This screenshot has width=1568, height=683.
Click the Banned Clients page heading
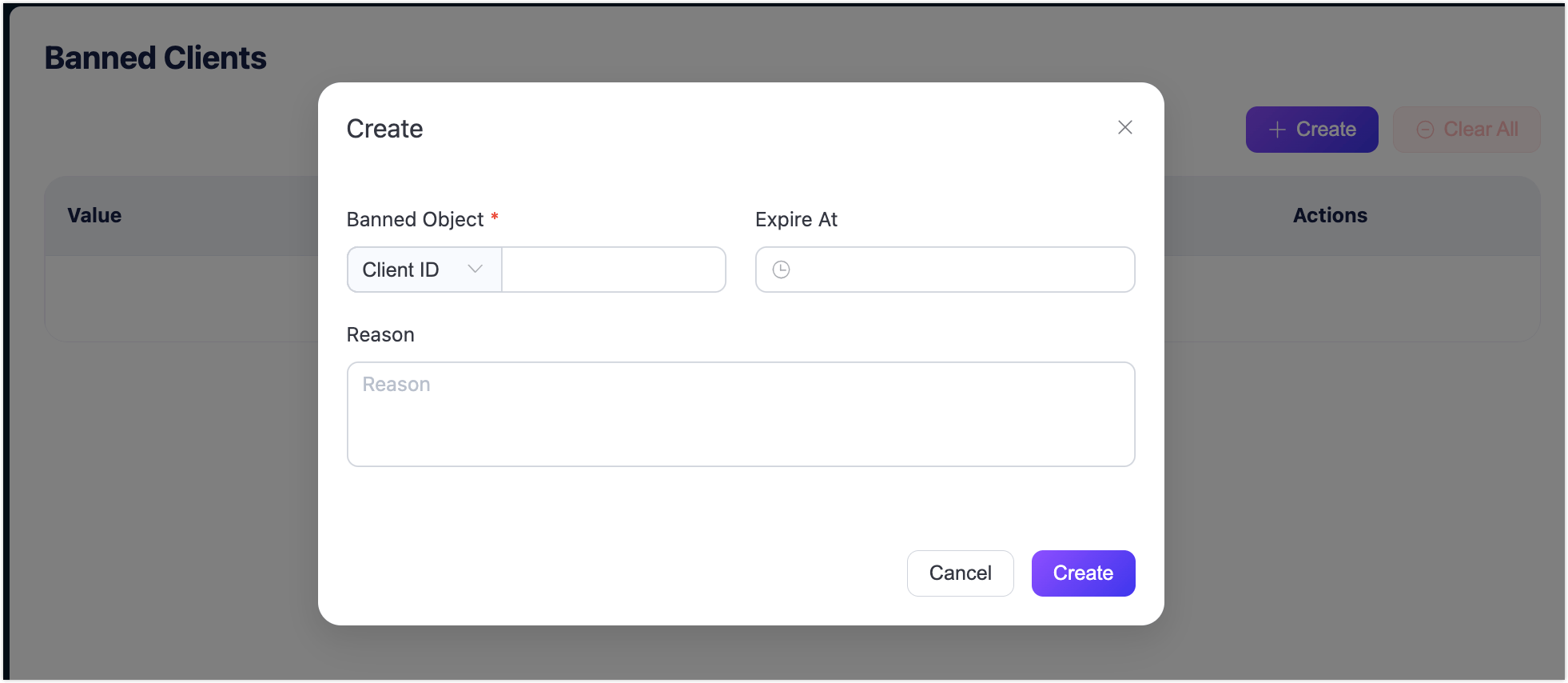click(x=156, y=58)
